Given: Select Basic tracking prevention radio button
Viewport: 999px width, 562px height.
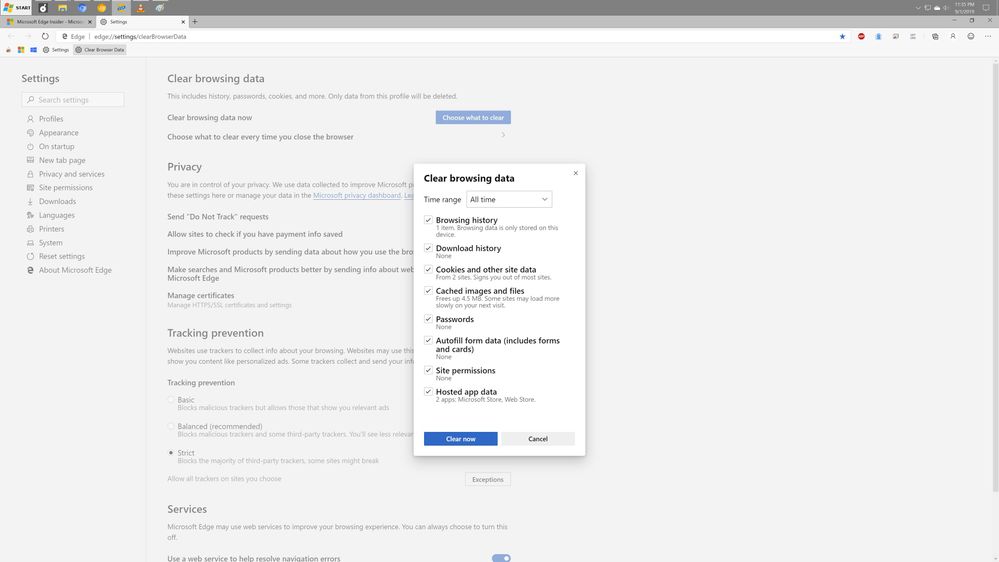Looking at the screenshot, I should click(x=171, y=400).
